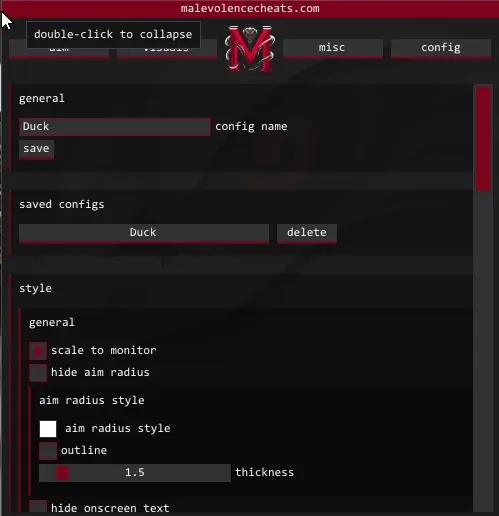Delete the Duck saved config
Image resolution: width=499 pixels, height=516 pixels.
[x=307, y=233]
